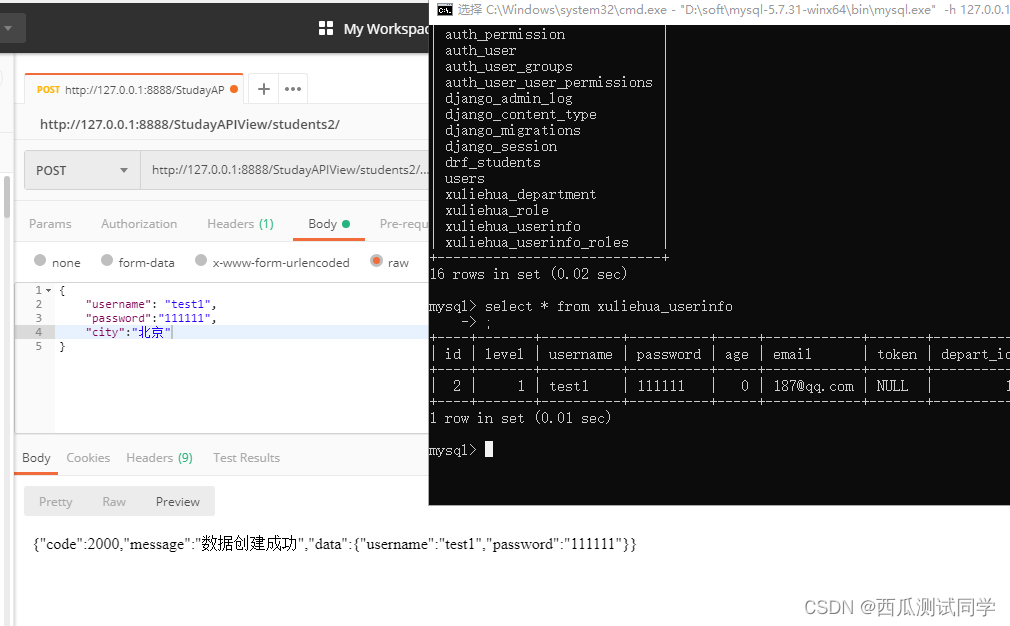Click the My Workspace grid icon

point(326,28)
